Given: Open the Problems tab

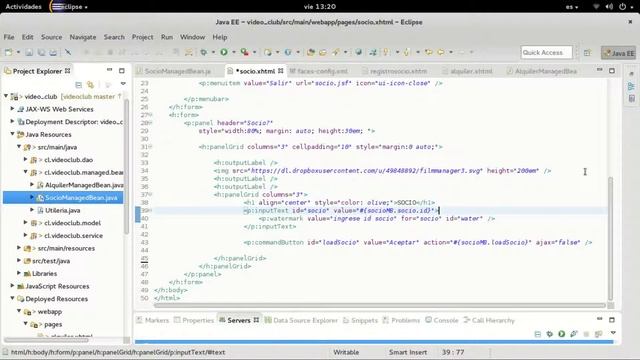Looking at the screenshot, I should click(402, 320).
